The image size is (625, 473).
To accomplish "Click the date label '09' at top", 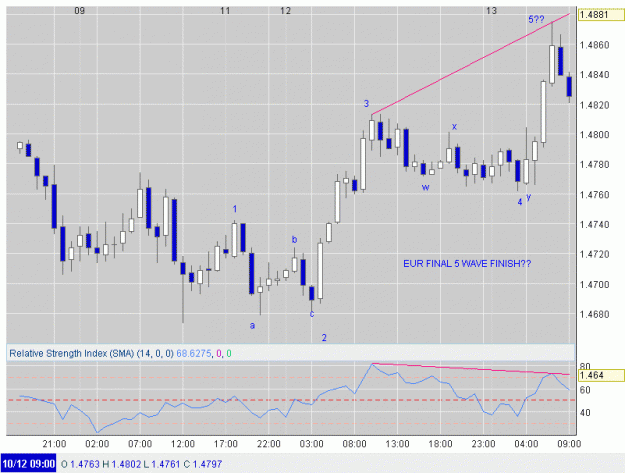I will coord(80,11).
